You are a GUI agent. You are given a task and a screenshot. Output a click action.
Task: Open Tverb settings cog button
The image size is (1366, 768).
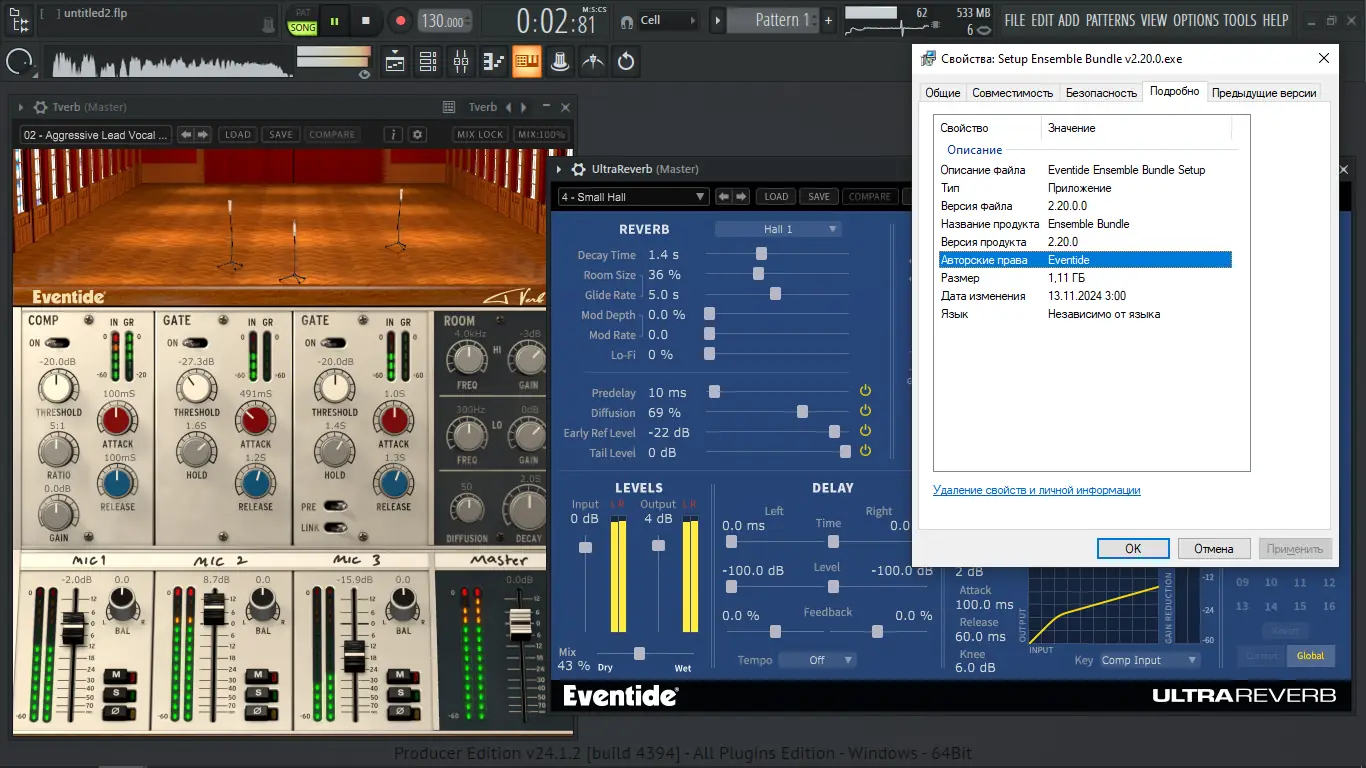point(418,134)
